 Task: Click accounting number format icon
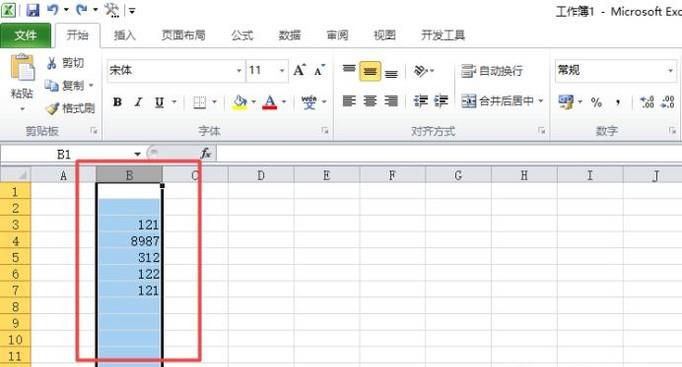pyautogui.click(x=566, y=102)
